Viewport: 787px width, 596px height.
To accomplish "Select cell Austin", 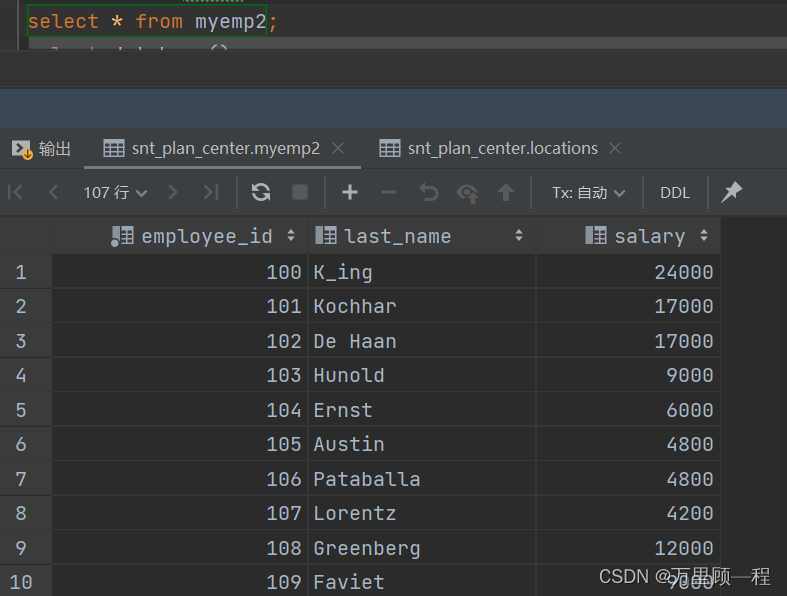I will (422, 444).
